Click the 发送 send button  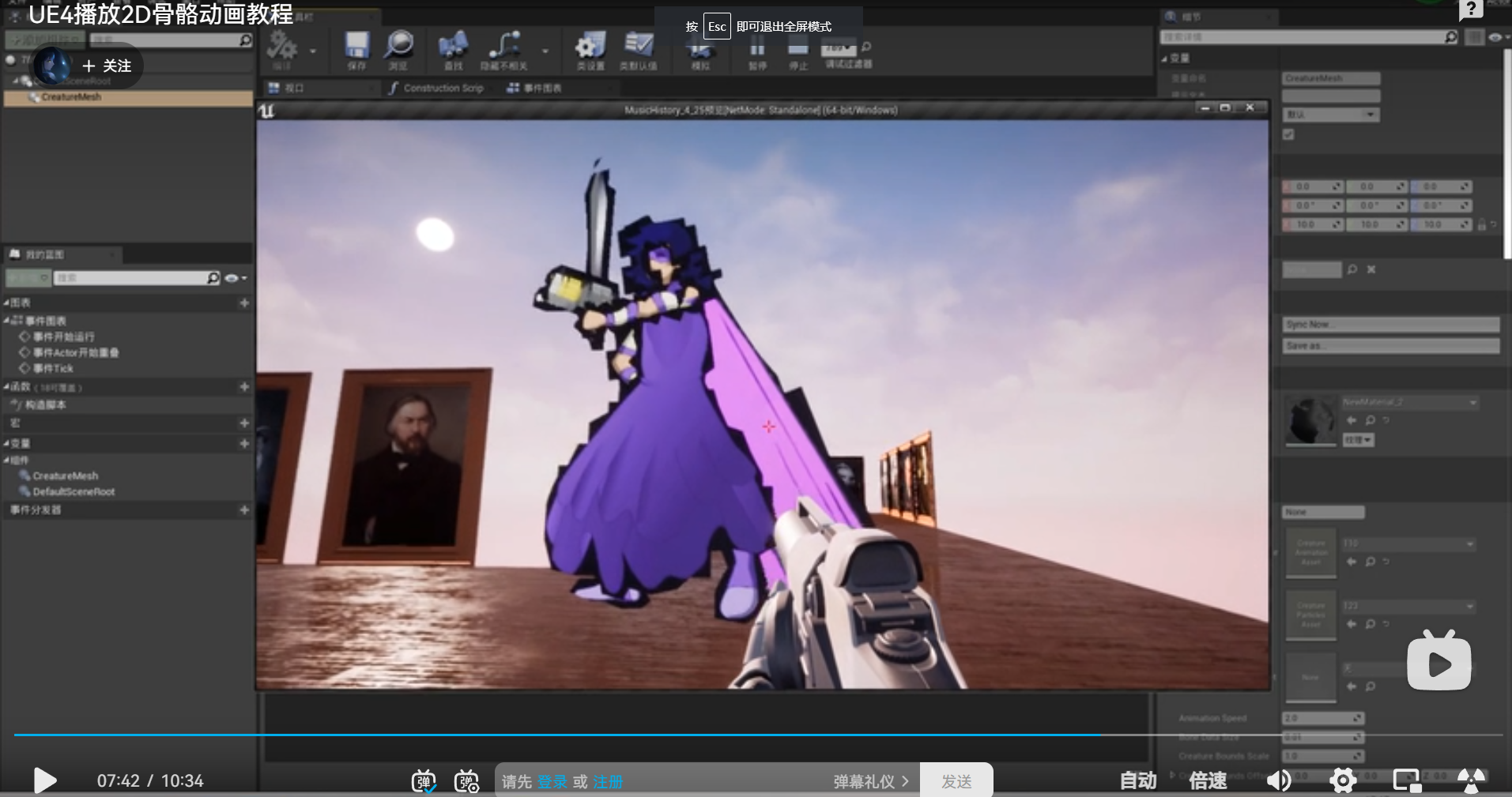coord(956,781)
